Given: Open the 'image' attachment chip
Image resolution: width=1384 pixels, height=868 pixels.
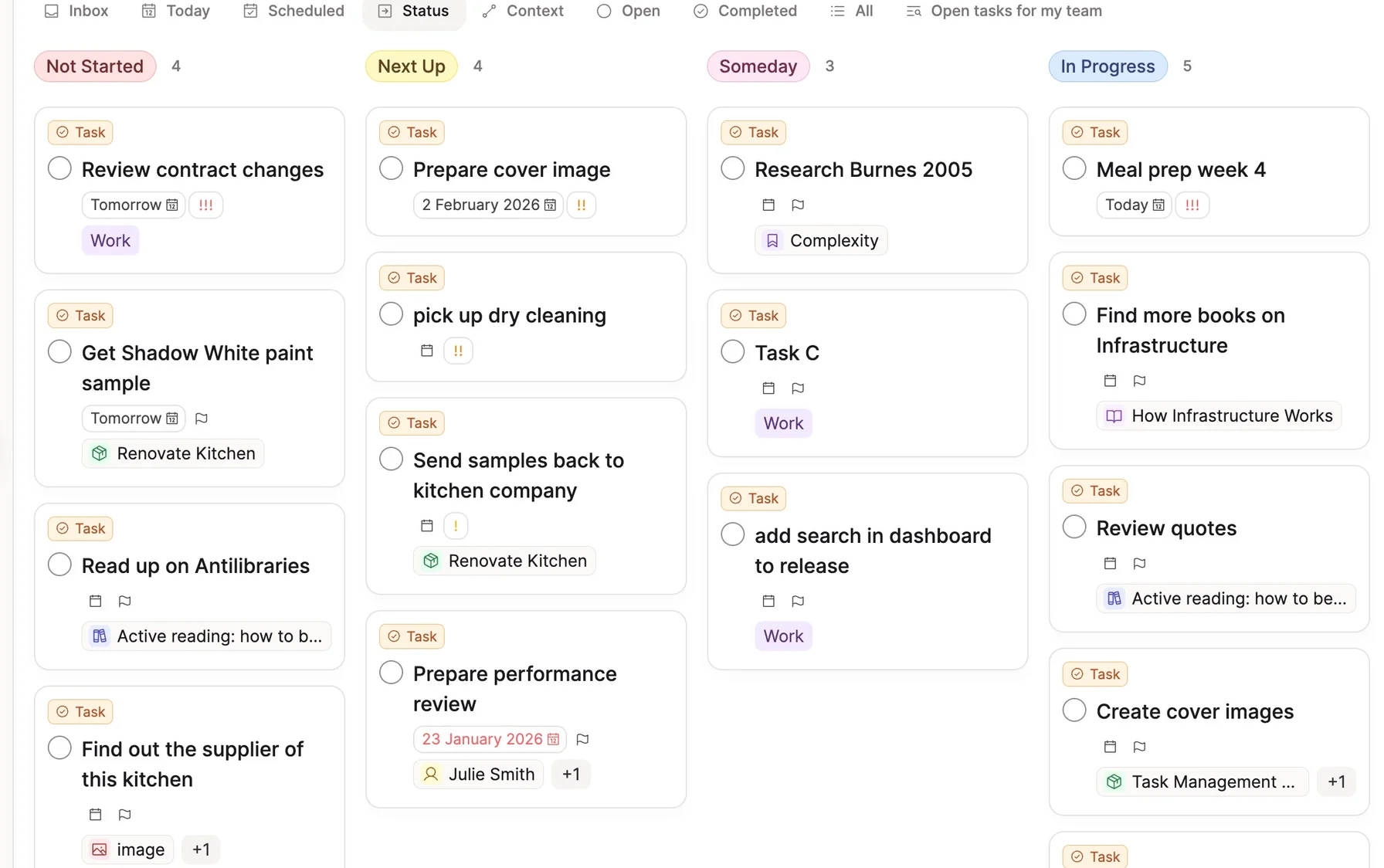Looking at the screenshot, I should coord(127,849).
